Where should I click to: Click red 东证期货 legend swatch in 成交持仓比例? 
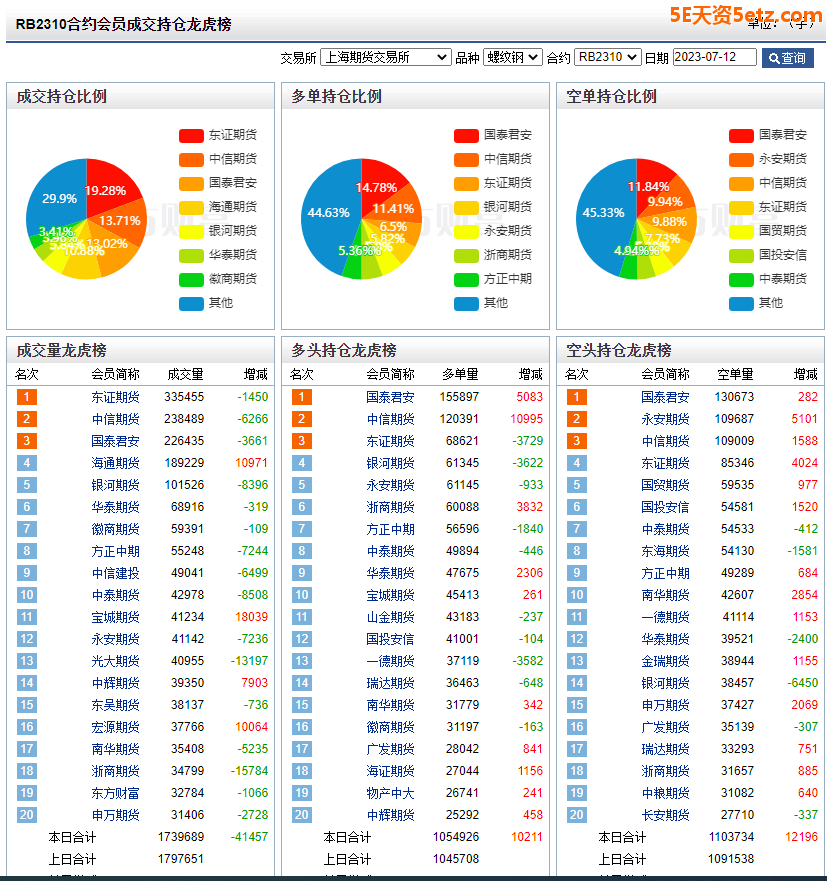pos(191,135)
